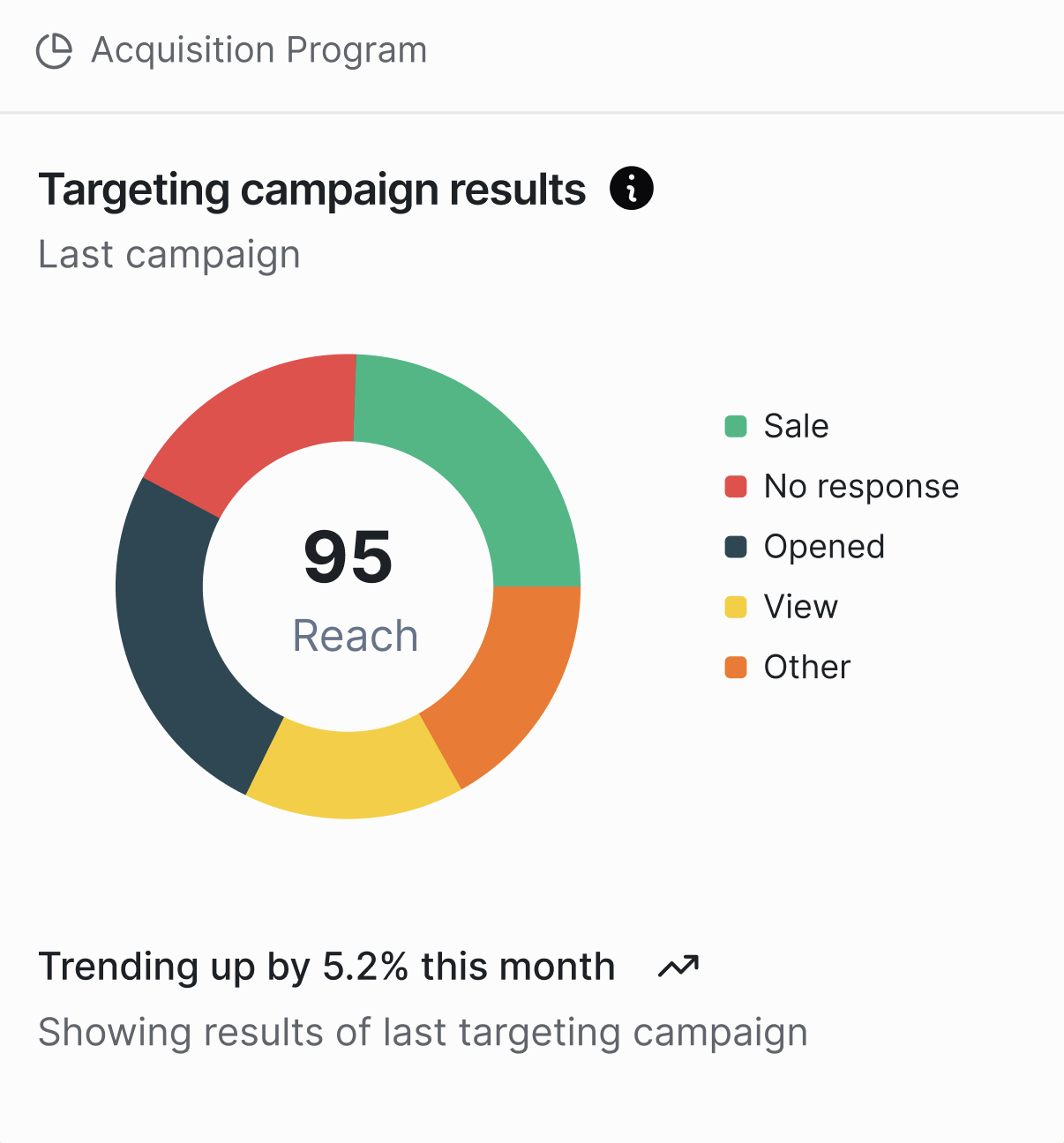Open the info icon next to Targeting campaign results
The height and width of the screenshot is (1143, 1064).
632,188
